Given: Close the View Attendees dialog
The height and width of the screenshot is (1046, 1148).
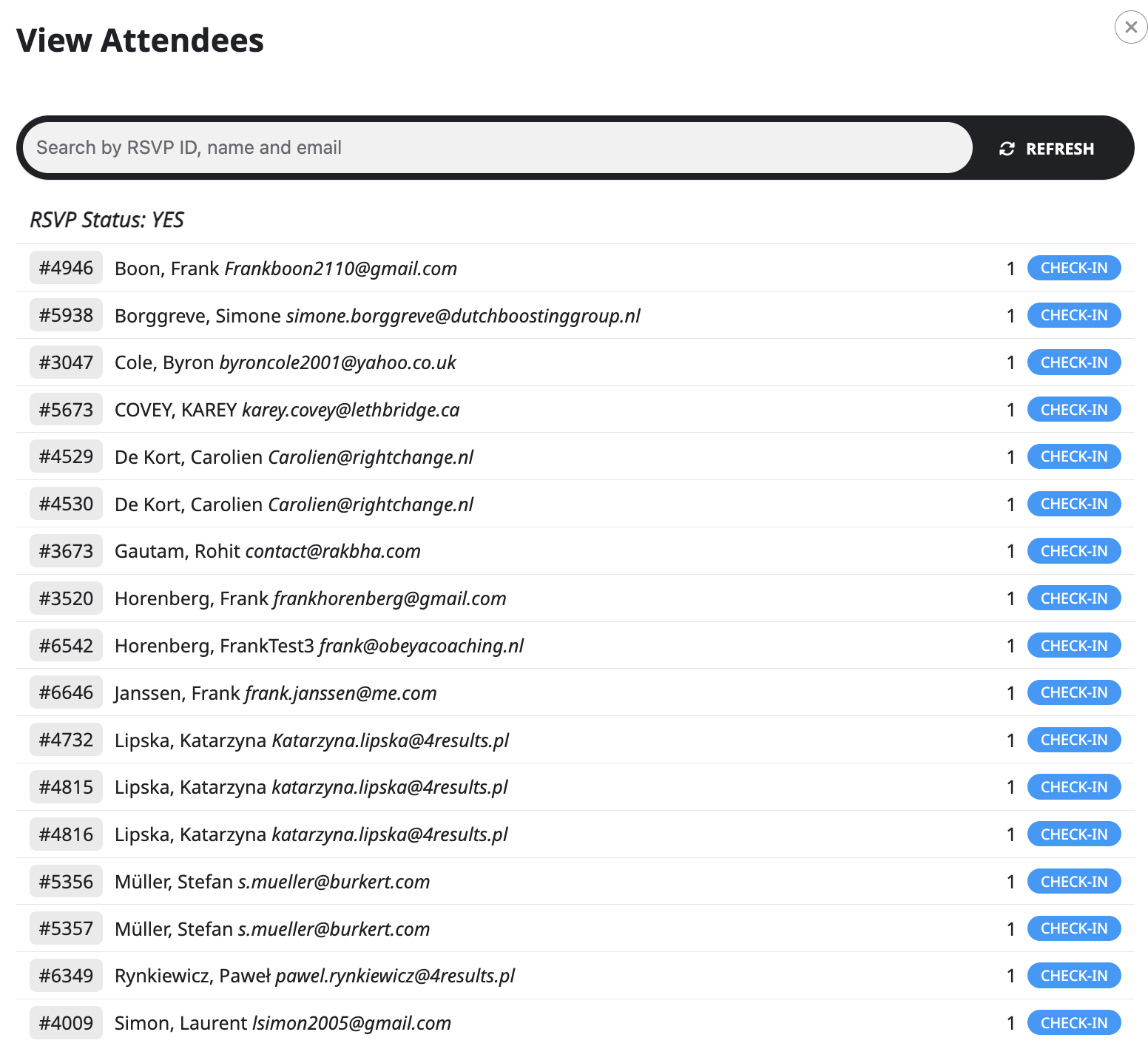Looking at the screenshot, I should (1131, 27).
